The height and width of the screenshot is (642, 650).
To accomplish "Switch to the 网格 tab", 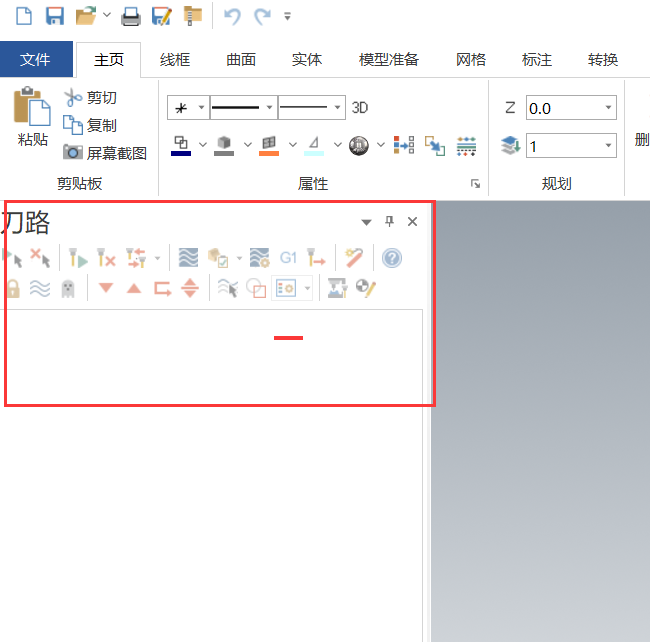I will [471, 60].
